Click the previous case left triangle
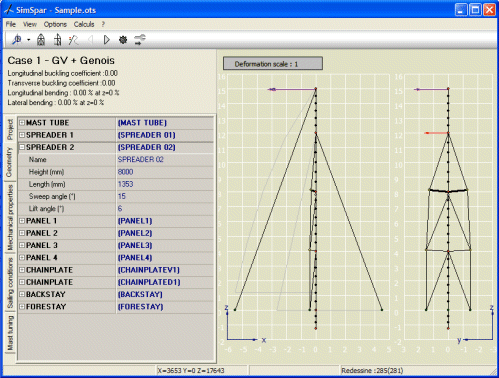This screenshot has width=499, height=378. 90,40
